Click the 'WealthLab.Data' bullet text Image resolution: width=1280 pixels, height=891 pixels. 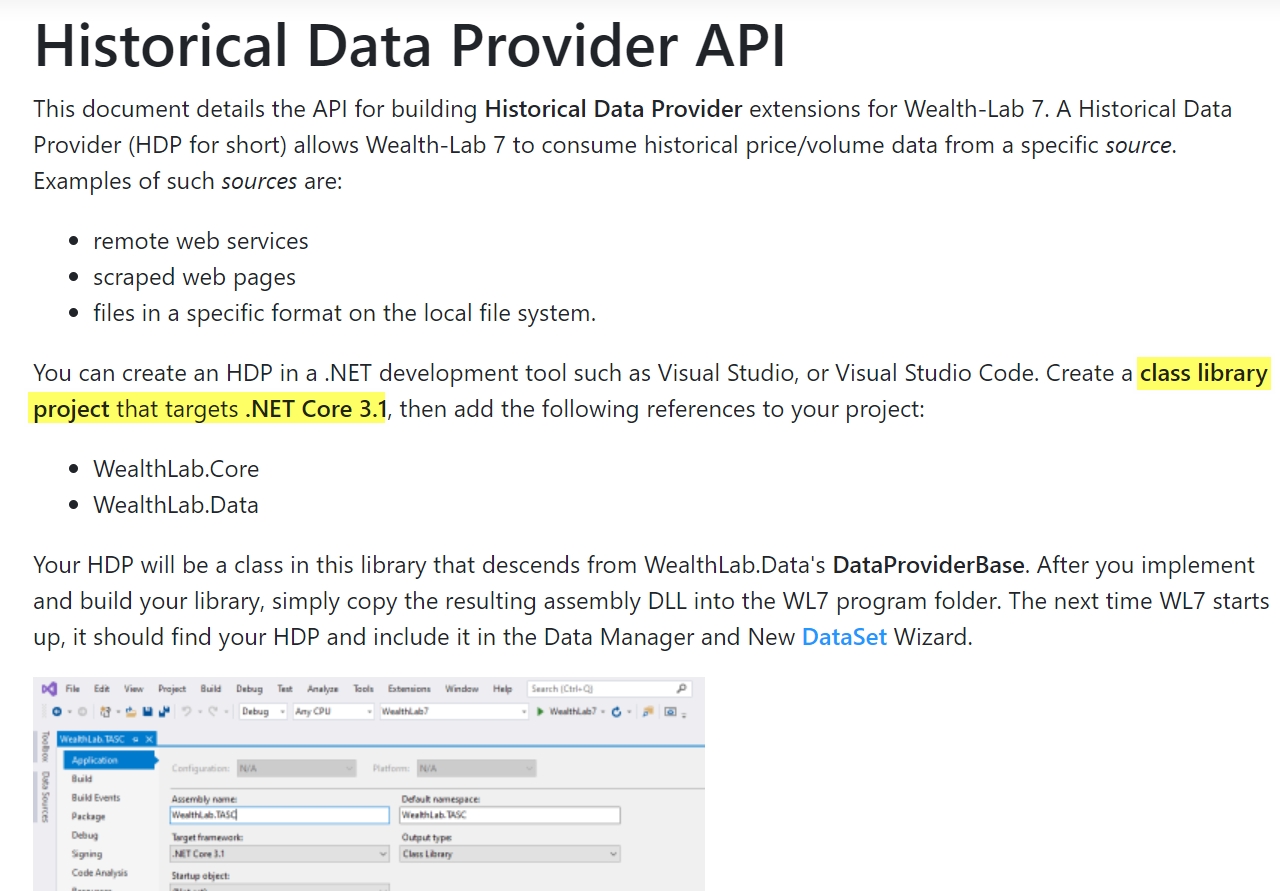(x=176, y=505)
